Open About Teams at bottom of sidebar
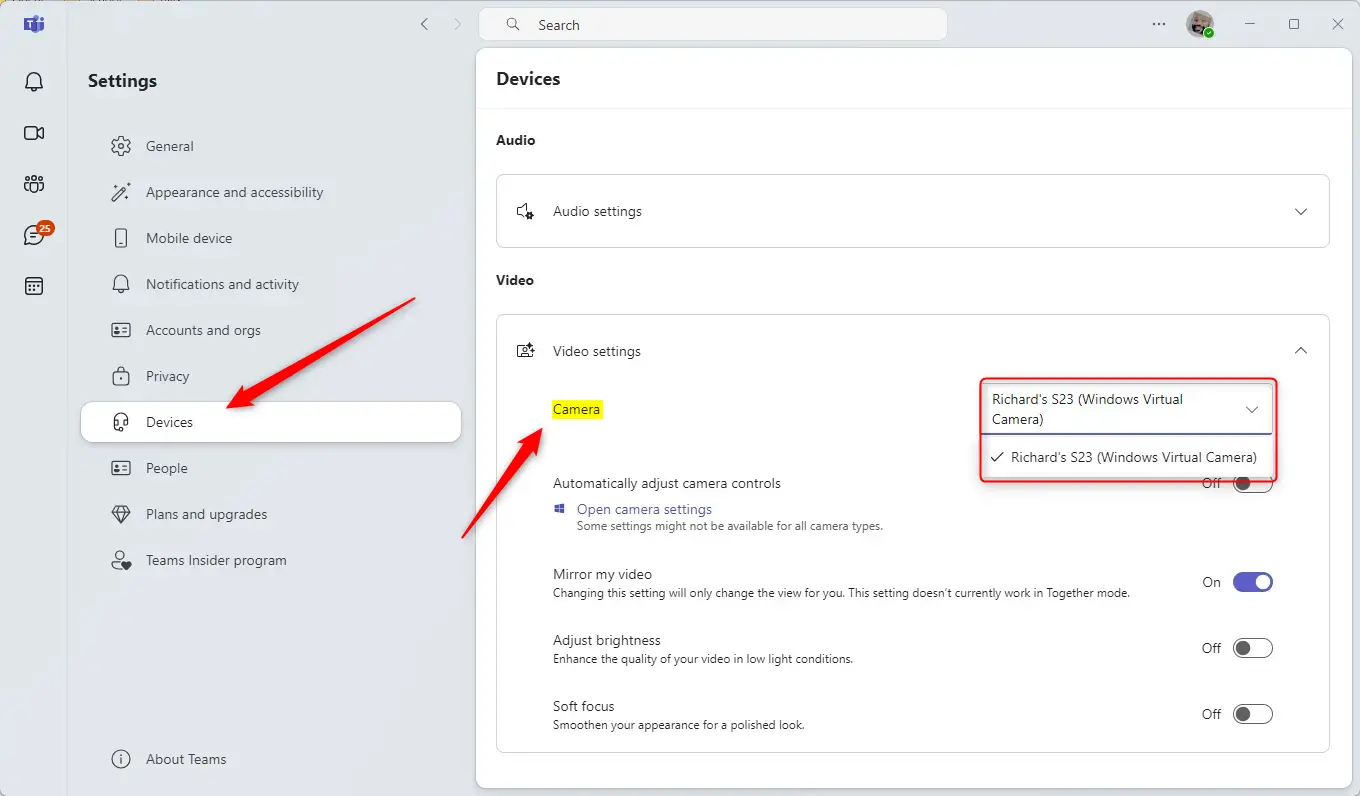The height and width of the screenshot is (796, 1360). pyautogui.click(x=186, y=759)
